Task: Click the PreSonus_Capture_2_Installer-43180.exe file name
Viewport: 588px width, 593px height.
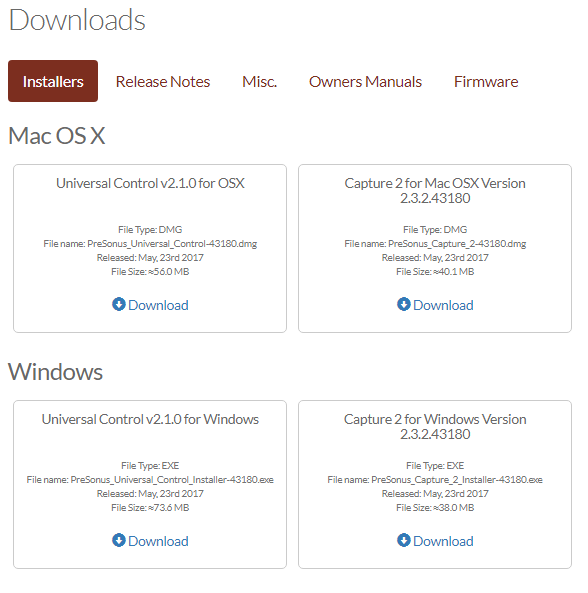Action: [x=457, y=480]
